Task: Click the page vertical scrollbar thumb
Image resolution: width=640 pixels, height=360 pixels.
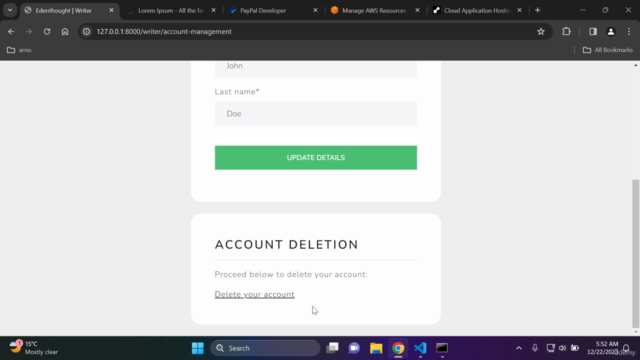Action: (x=635, y=253)
